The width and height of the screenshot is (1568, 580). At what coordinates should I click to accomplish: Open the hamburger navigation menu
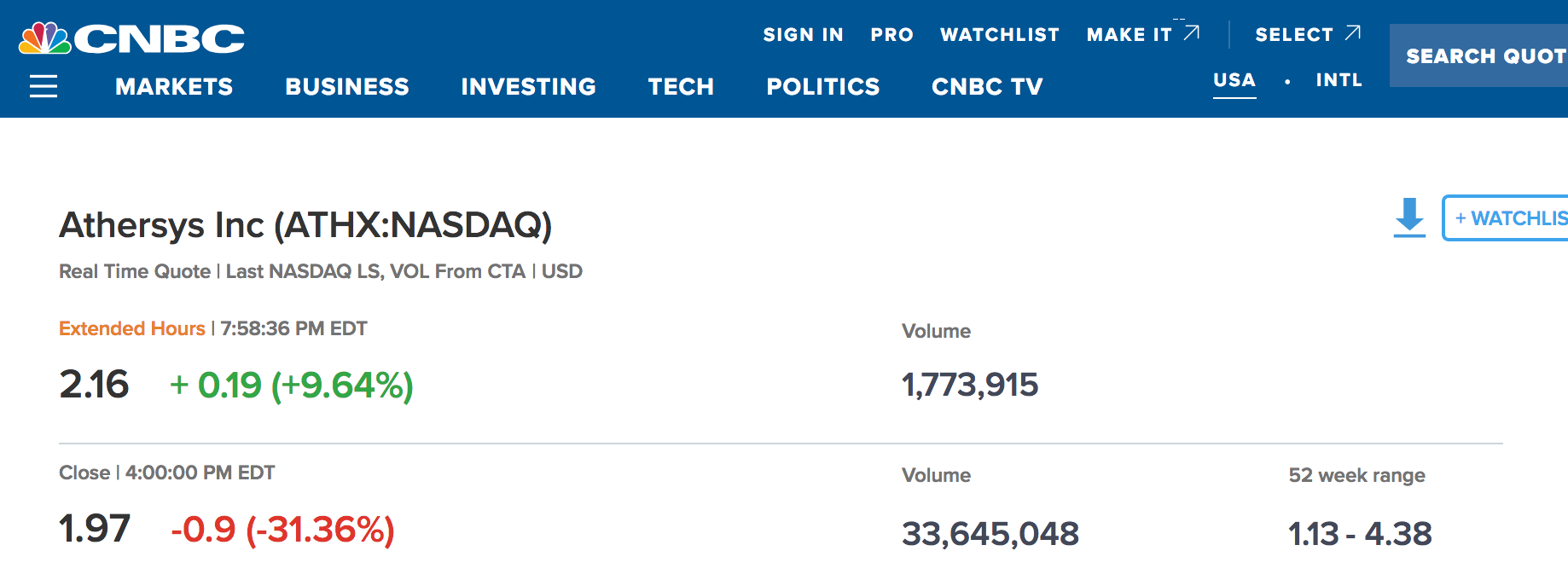[x=44, y=86]
